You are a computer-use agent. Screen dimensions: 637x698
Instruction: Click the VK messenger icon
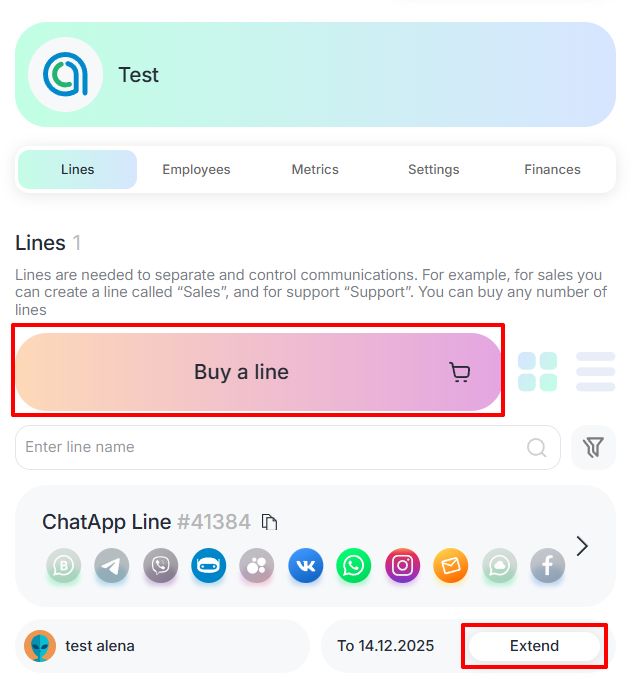306,567
